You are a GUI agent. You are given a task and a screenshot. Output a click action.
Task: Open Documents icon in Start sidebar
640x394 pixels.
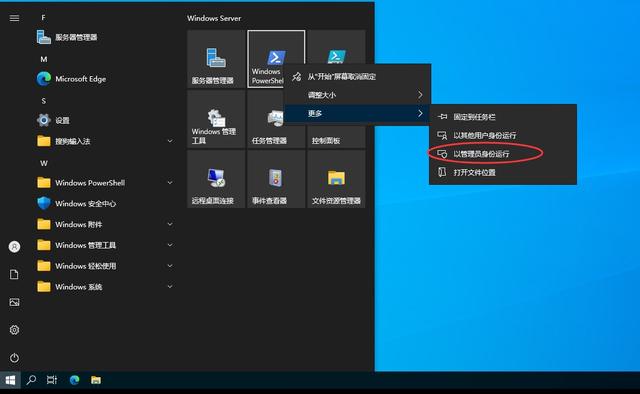14,274
